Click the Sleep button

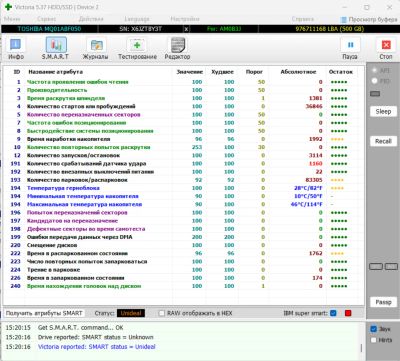click(x=383, y=111)
